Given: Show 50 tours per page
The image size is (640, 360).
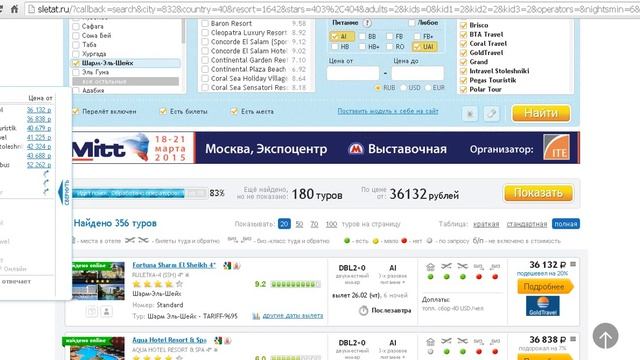Looking at the screenshot, I should coord(299,224).
